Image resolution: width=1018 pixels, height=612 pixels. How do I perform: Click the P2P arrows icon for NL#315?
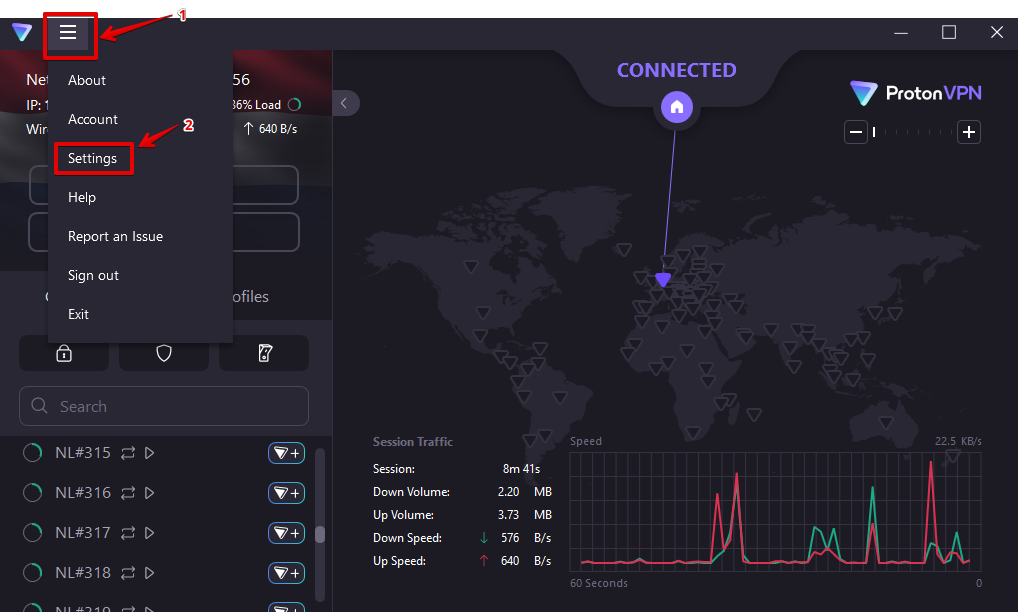(x=128, y=453)
